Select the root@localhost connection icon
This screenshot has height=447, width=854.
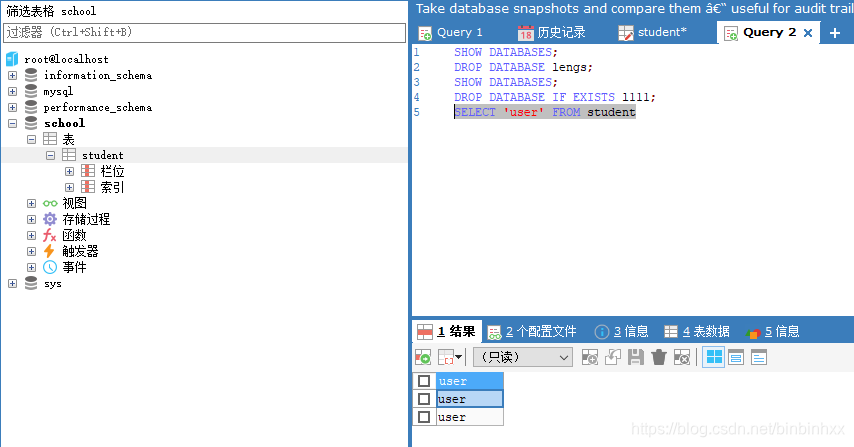12,59
